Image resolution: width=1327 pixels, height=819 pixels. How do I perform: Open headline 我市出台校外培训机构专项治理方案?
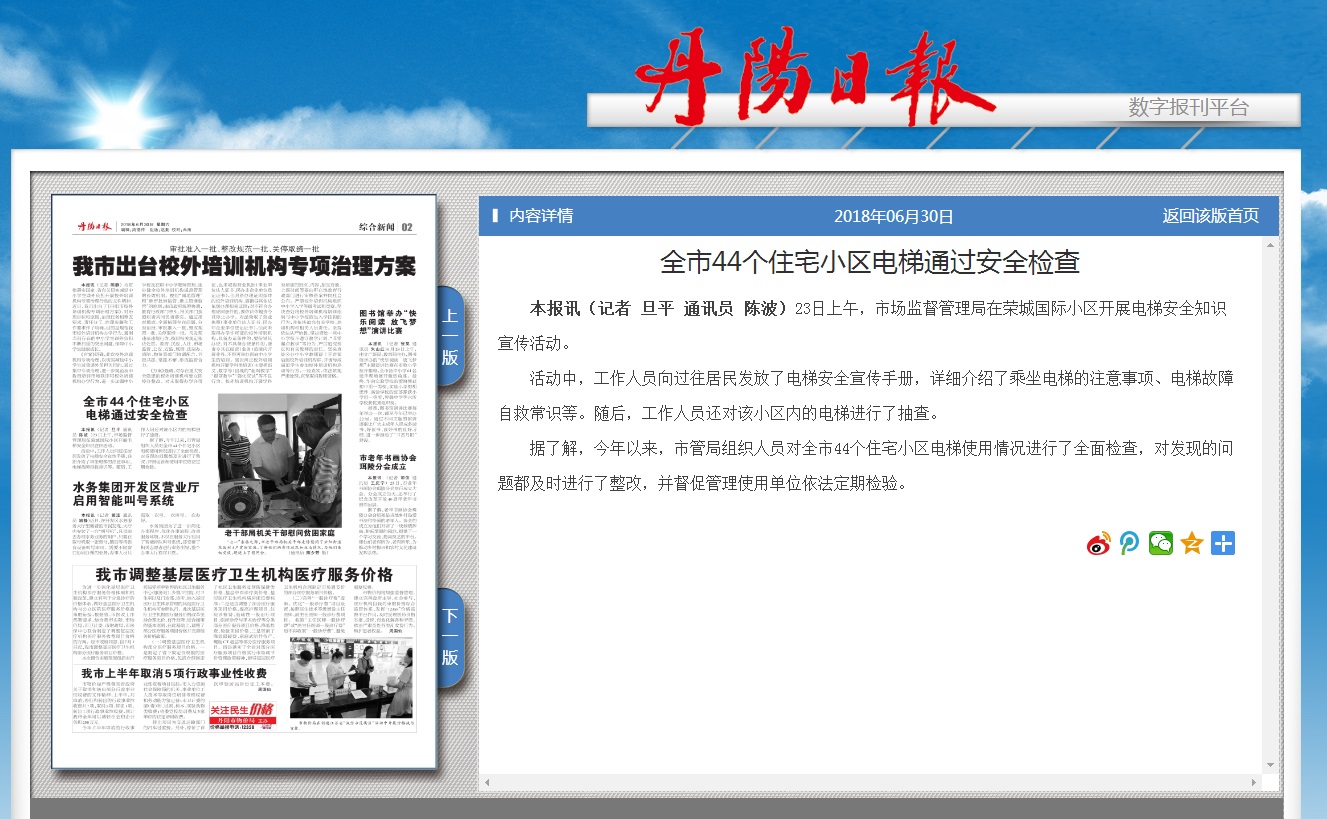[x=243, y=267]
